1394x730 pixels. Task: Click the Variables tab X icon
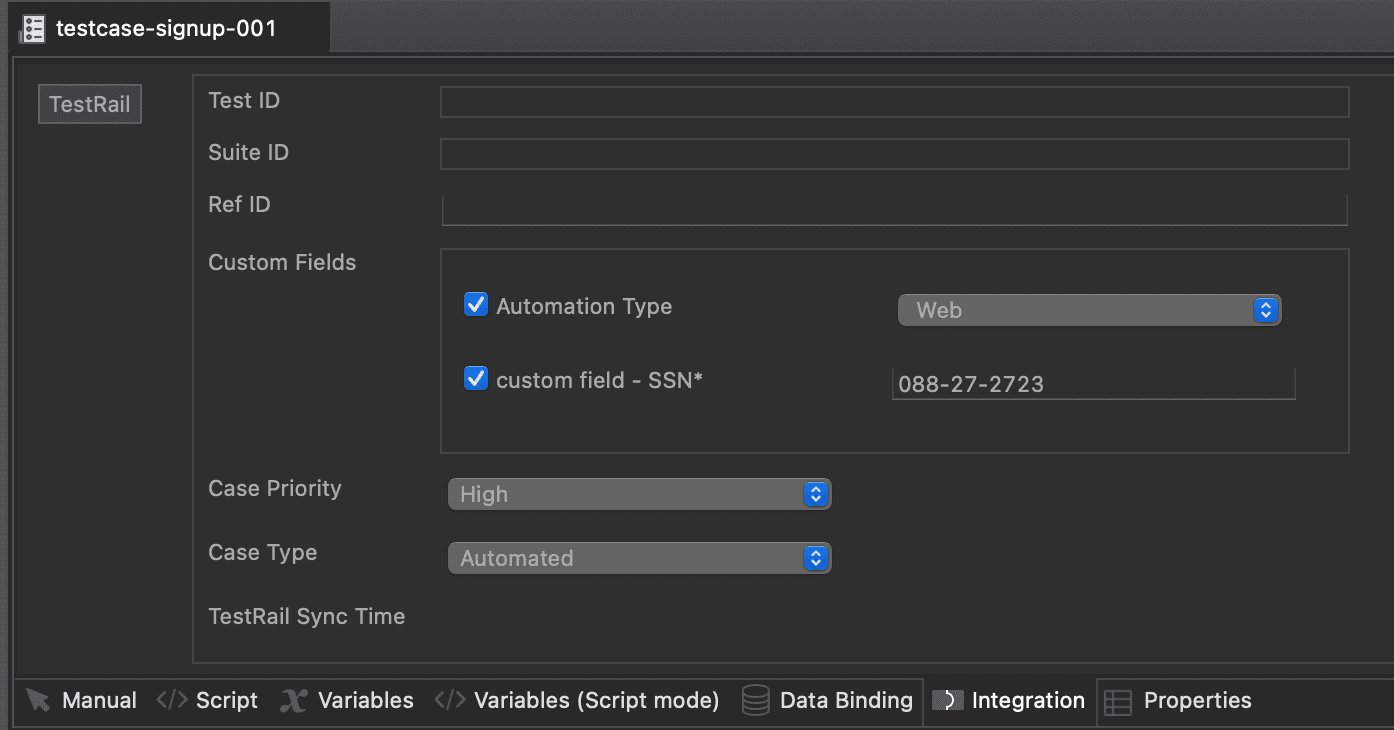click(x=293, y=701)
